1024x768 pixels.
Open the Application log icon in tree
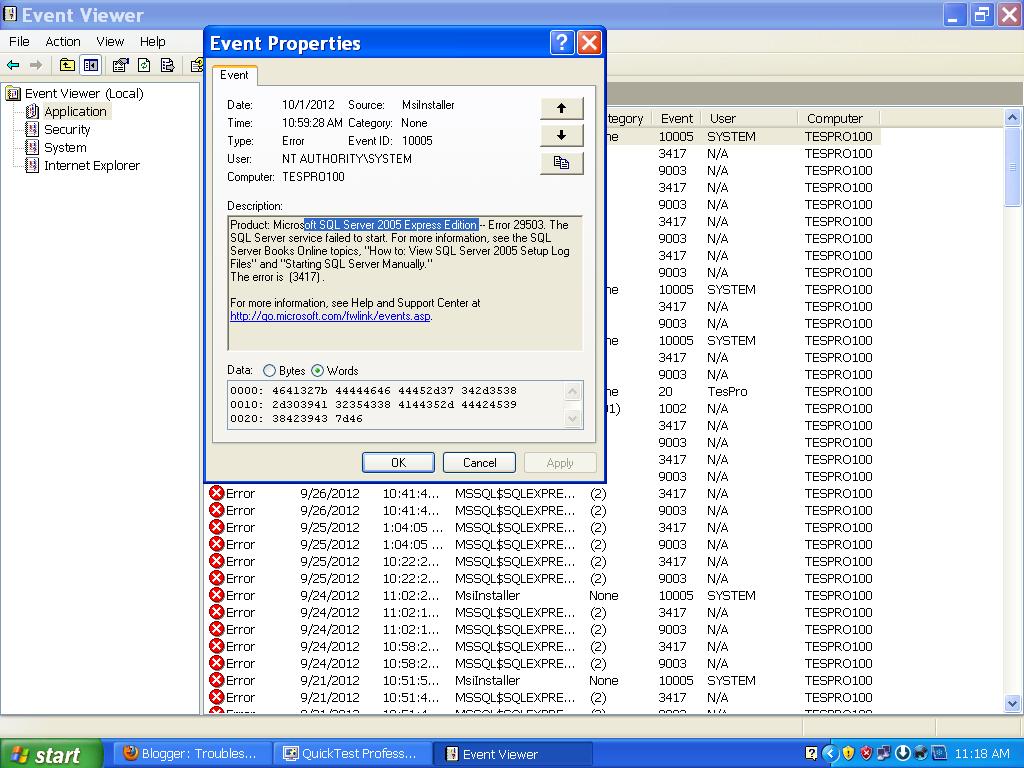coord(32,112)
